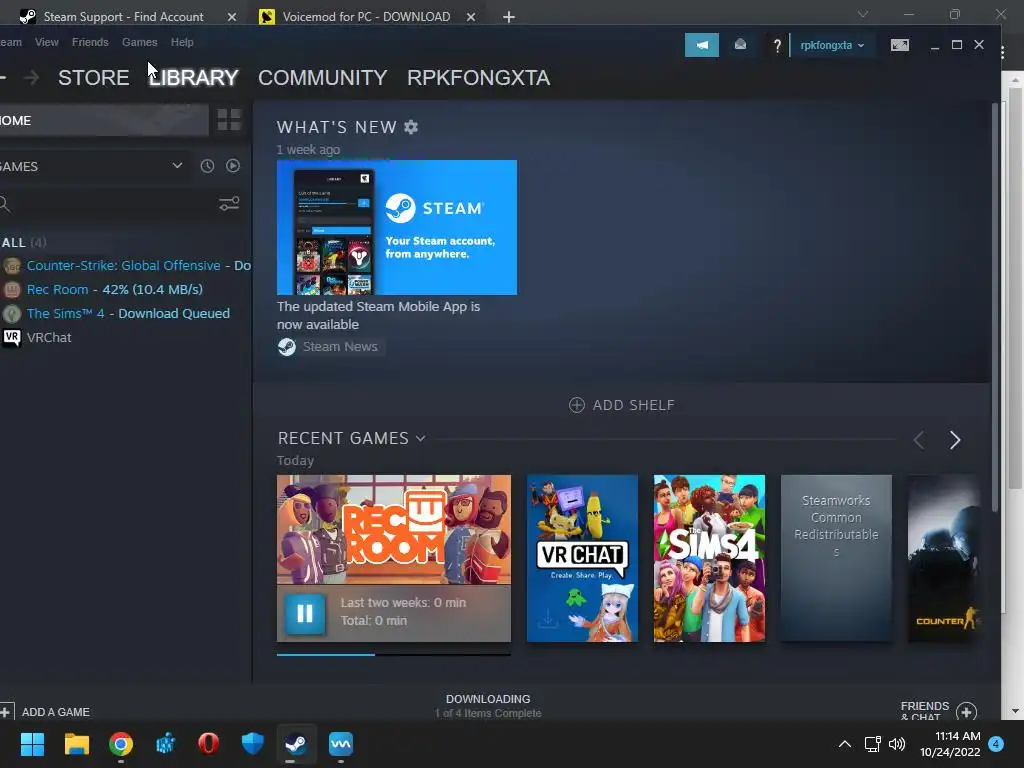Screen dimensions: 1024x768
Task: Sort games by recent activity clock icon
Action: (x=207, y=166)
